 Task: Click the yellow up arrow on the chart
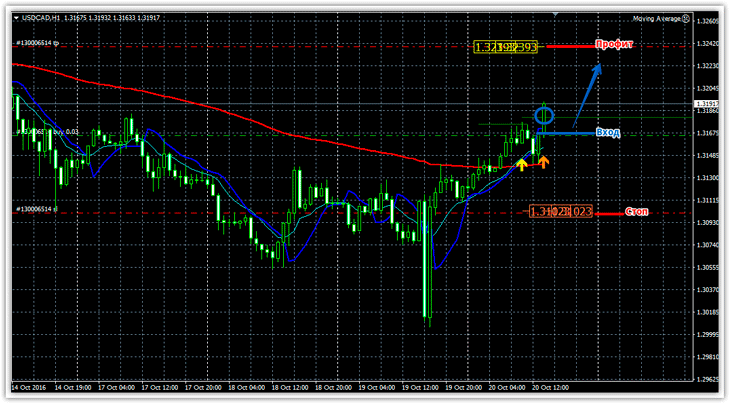point(521,161)
